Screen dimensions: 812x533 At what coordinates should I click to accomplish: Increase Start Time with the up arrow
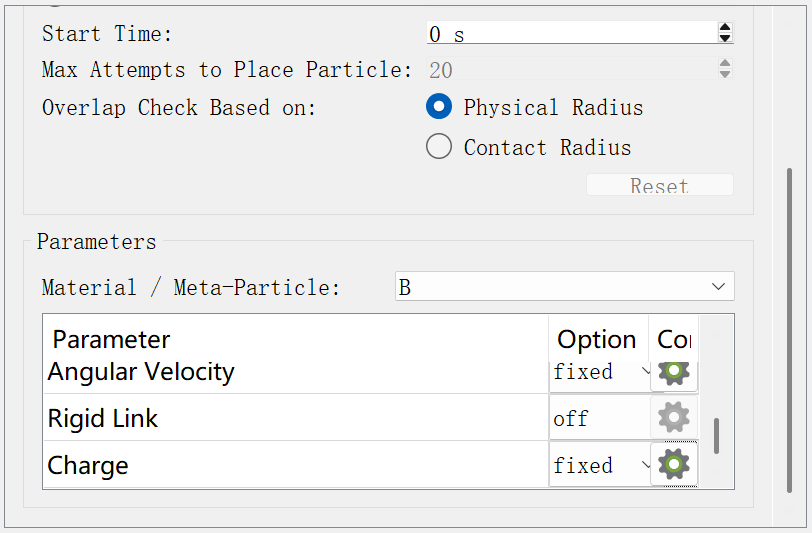[x=725, y=28]
